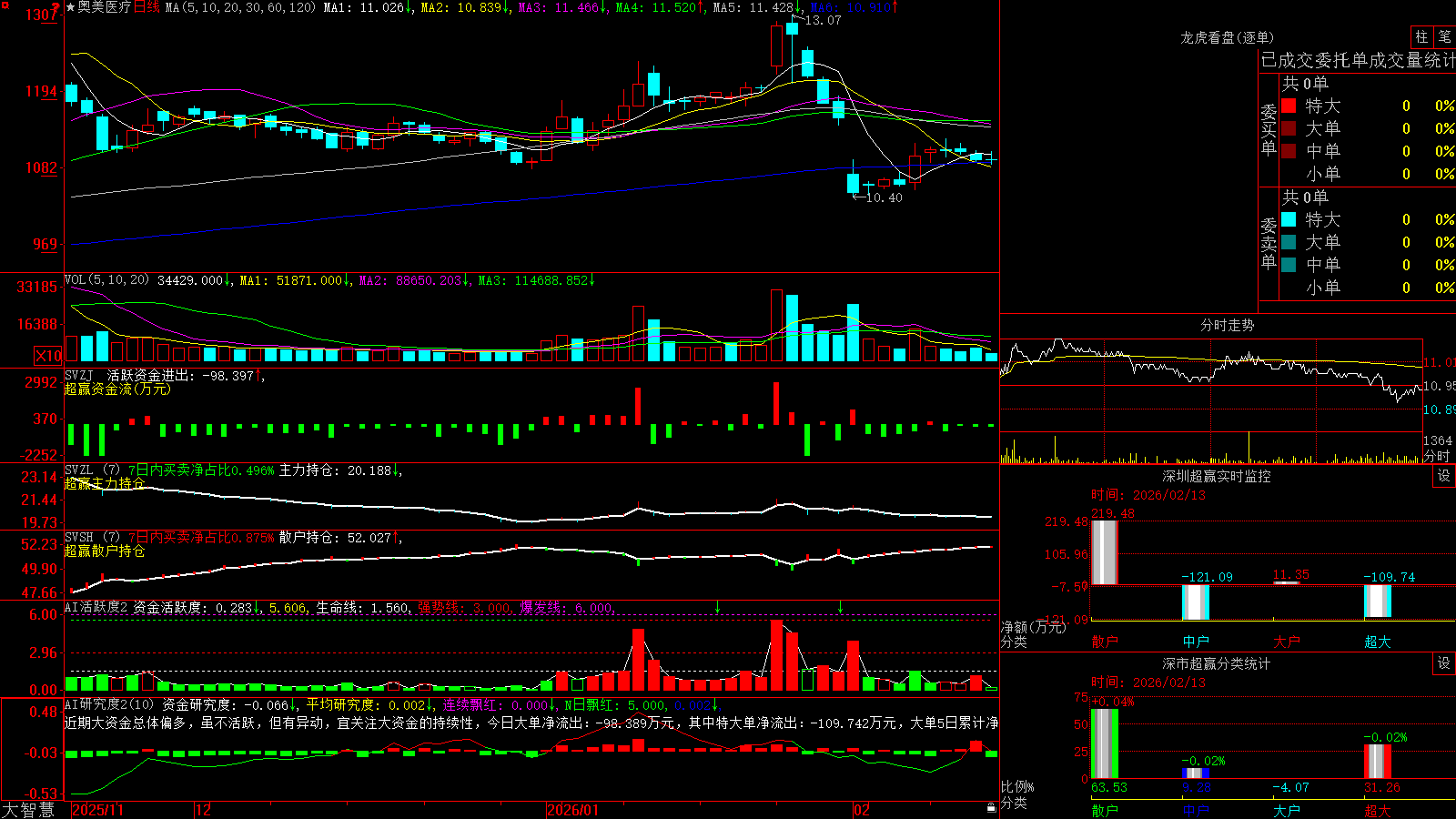Click the 13.07 high price label
Viewport: 1456px width, 819px height.
(x=824, y=20)
